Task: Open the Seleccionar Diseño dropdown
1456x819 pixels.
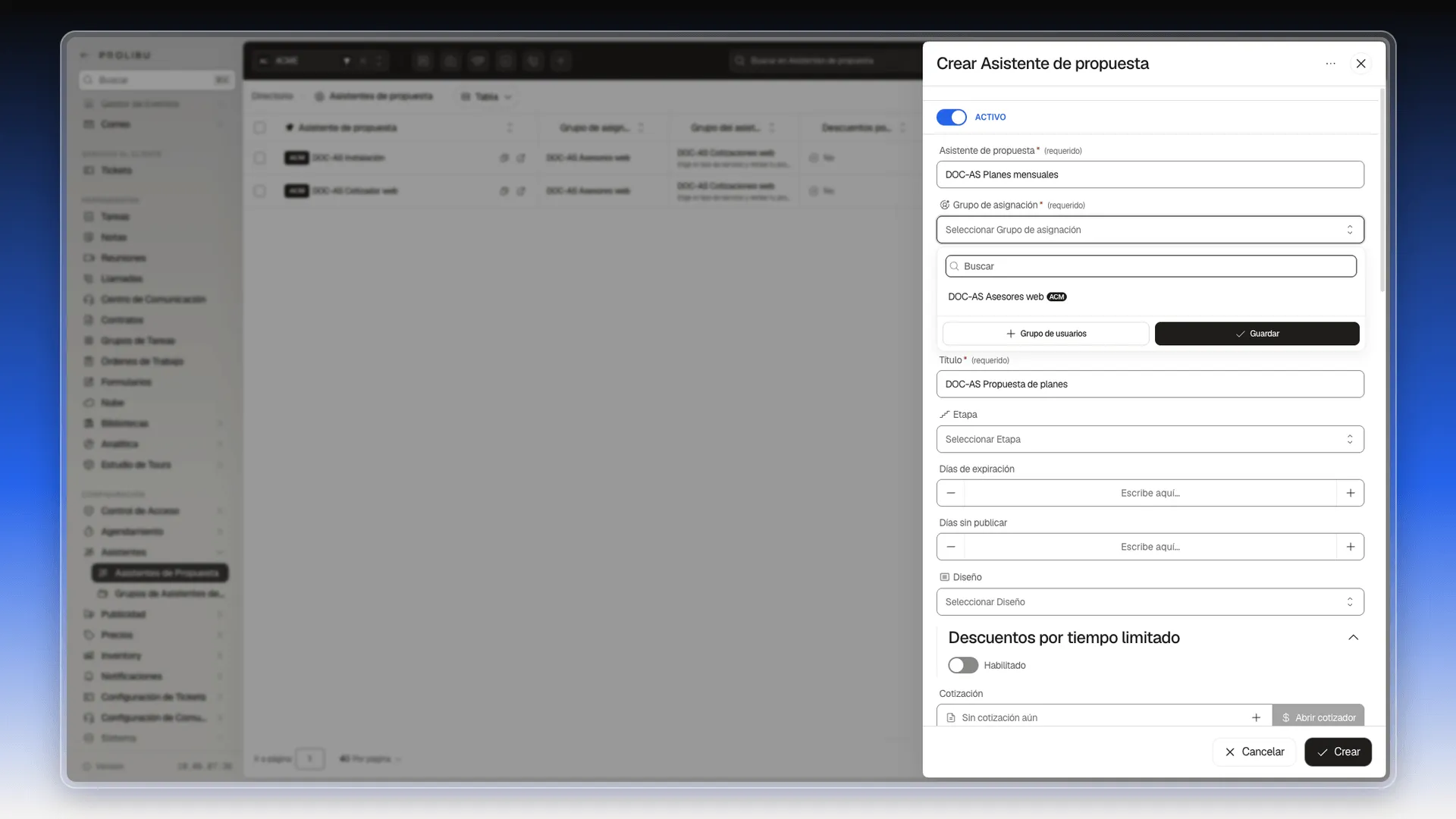Action: 1150,602
